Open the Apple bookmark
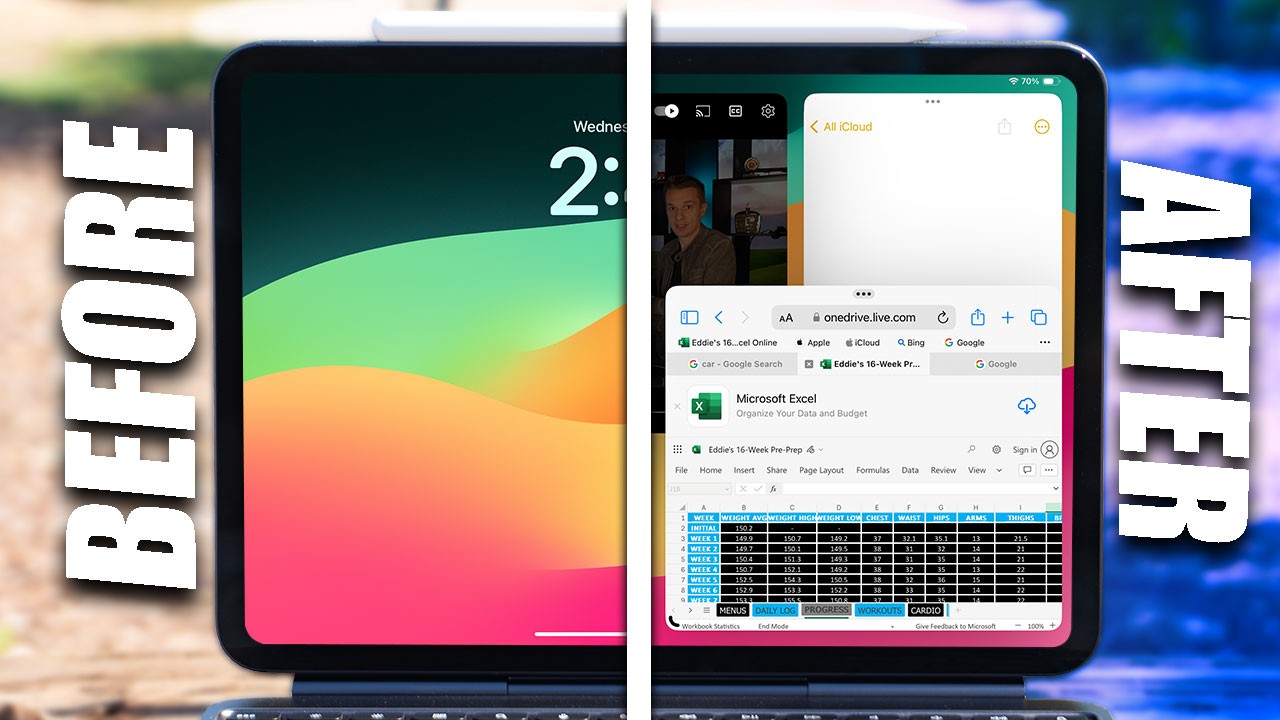This screenshot has width=1280, height=720. click(x=812, y=342)
